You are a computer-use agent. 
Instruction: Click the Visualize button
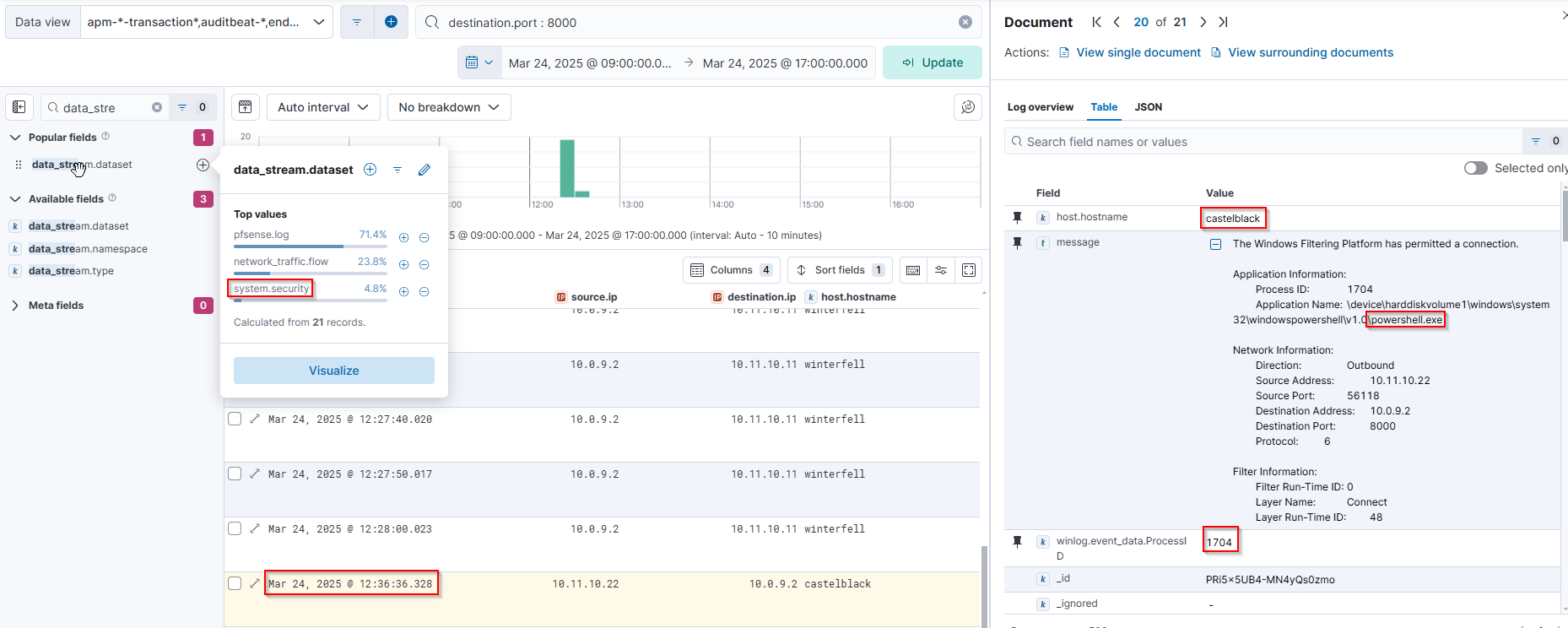pyautogui.click(x=334, y=371)
